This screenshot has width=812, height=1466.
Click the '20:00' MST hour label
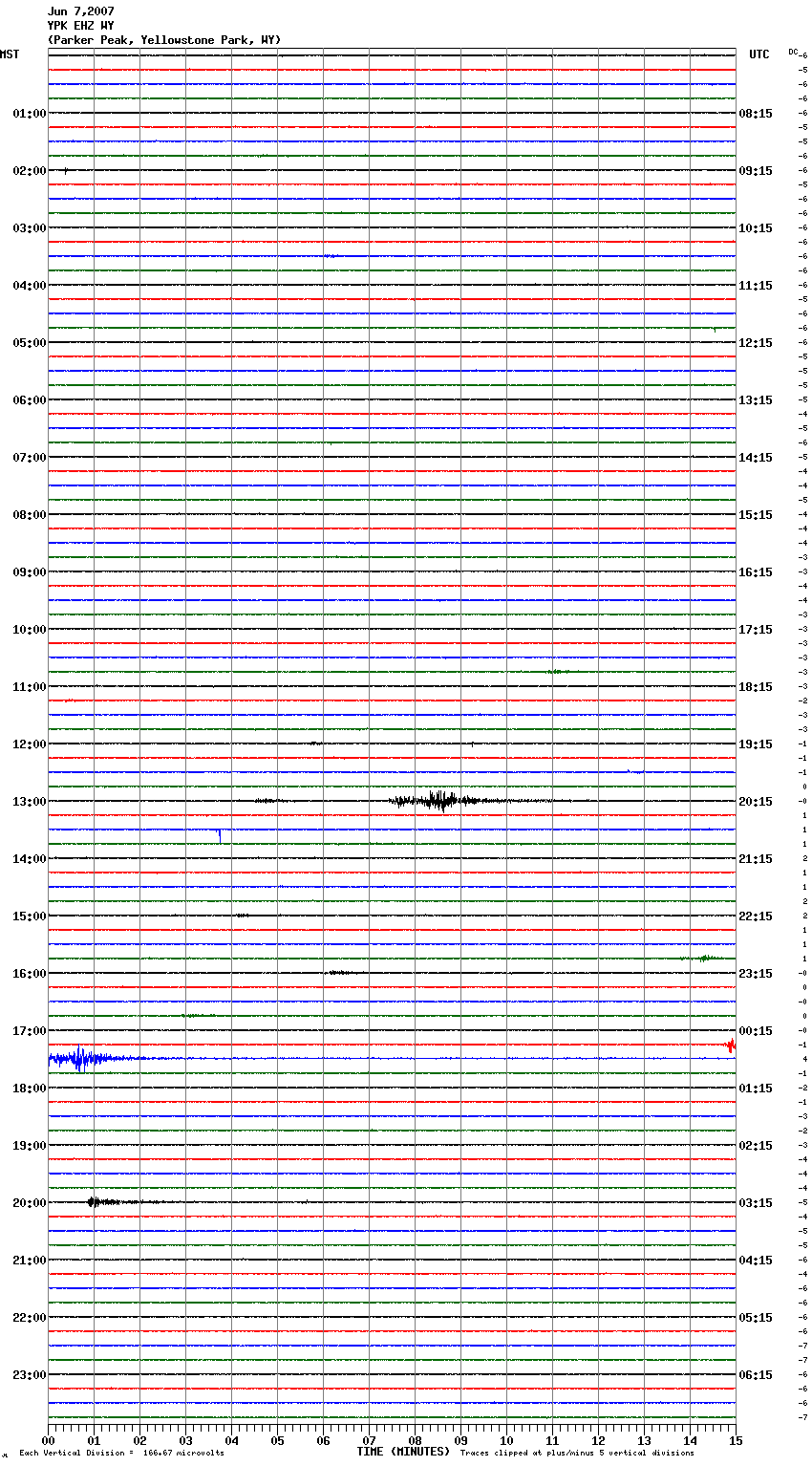[x=30, y=1203]
